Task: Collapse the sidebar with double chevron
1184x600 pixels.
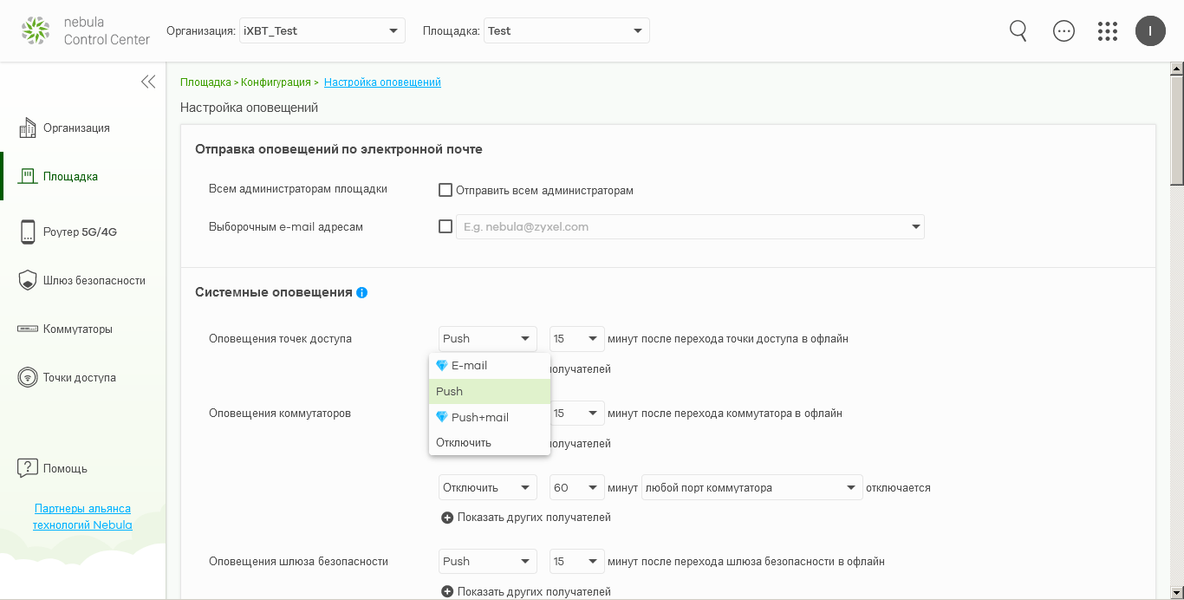Action: (148, 82)
